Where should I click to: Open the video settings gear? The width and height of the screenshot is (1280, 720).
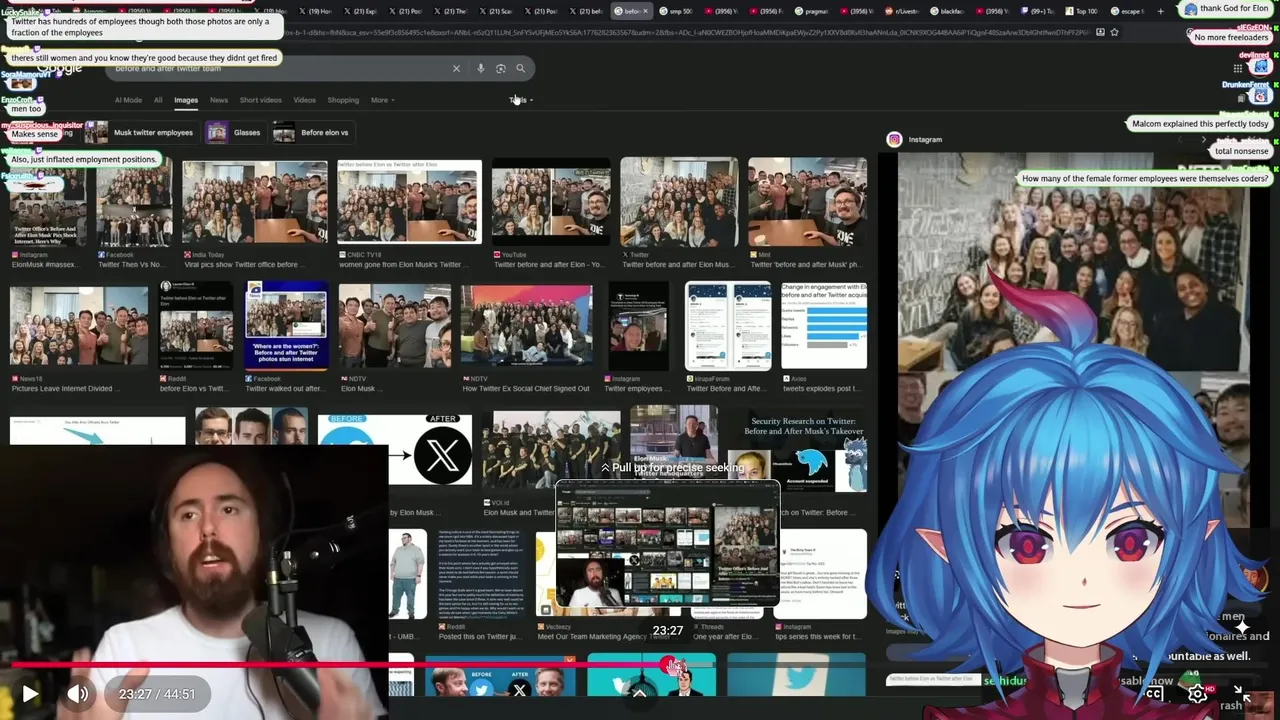(1197, 693)
